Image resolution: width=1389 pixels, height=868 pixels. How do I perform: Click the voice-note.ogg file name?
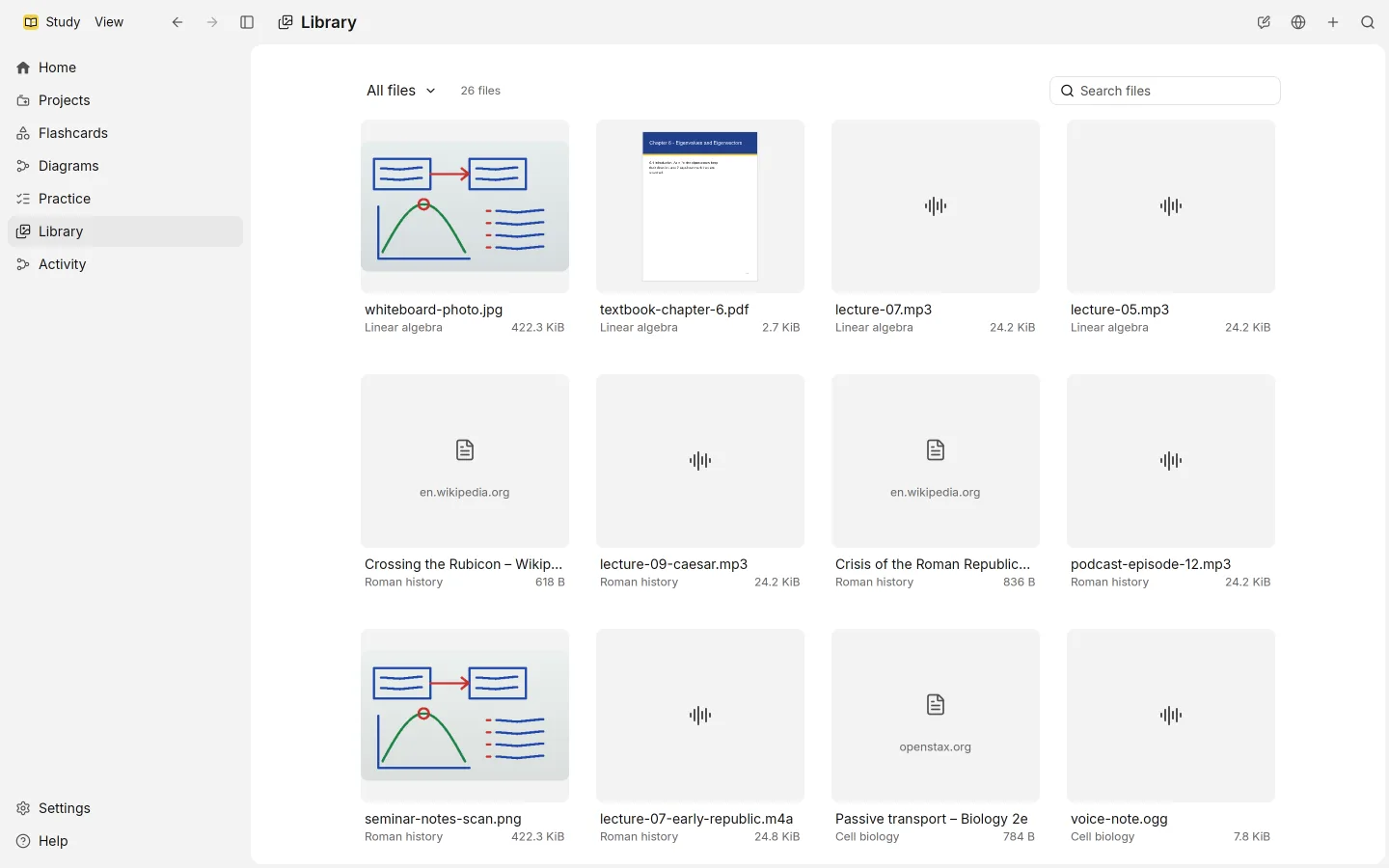(x=1119, y=819)
